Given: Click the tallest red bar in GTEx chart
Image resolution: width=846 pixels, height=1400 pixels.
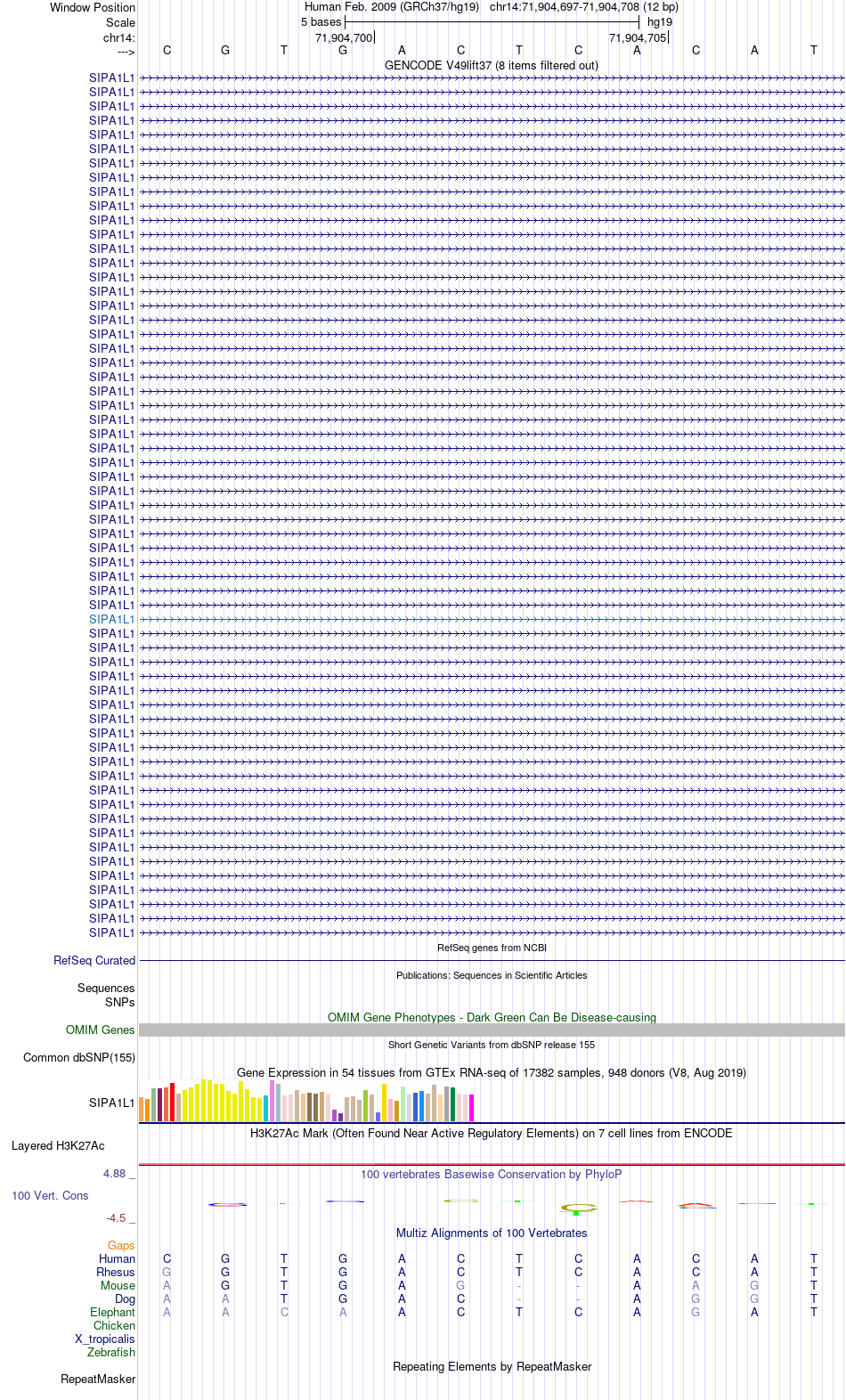Looking at the screenshot, I should [173, 1103].
